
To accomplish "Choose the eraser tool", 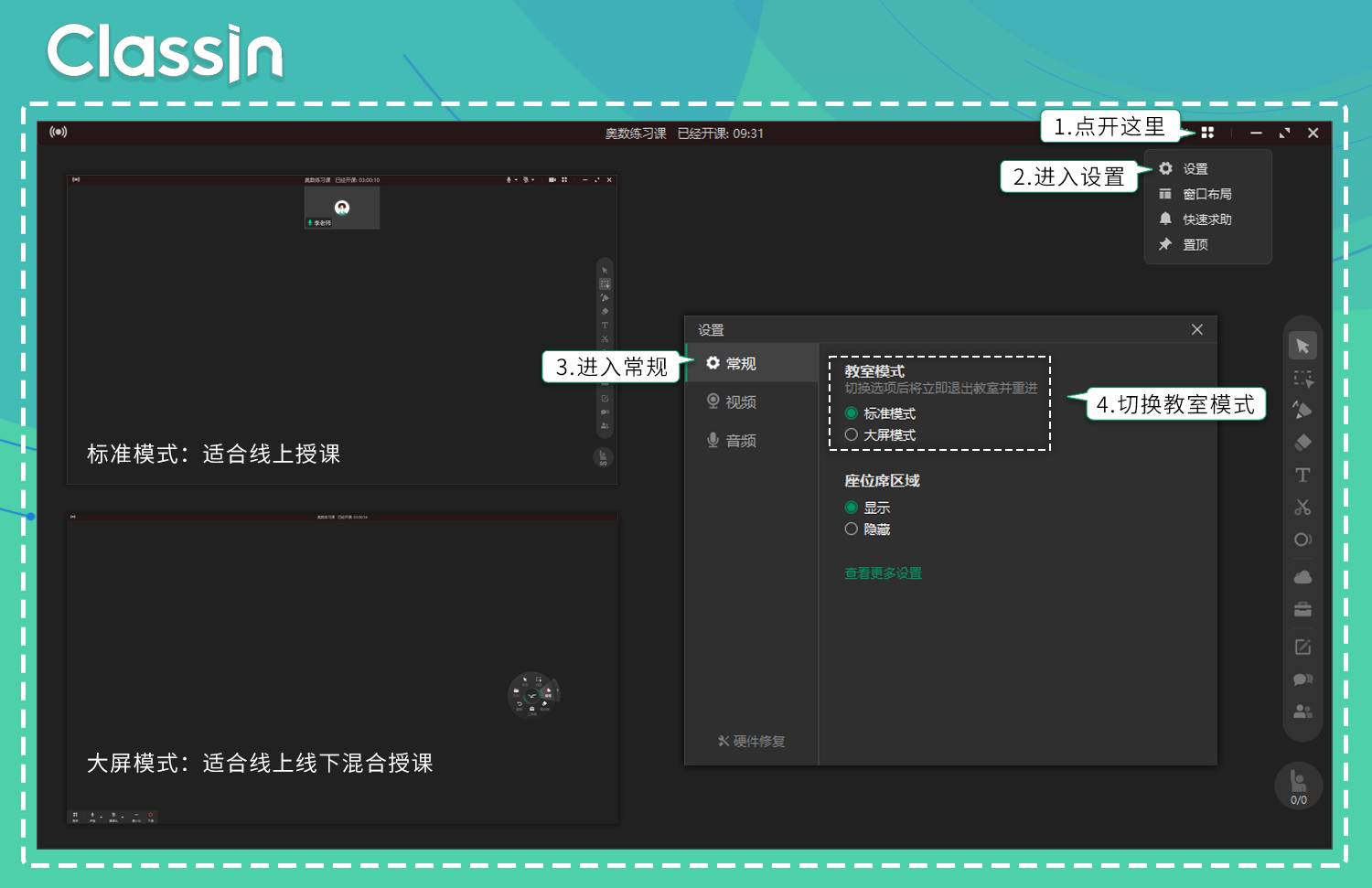I will click(1302, 443).
